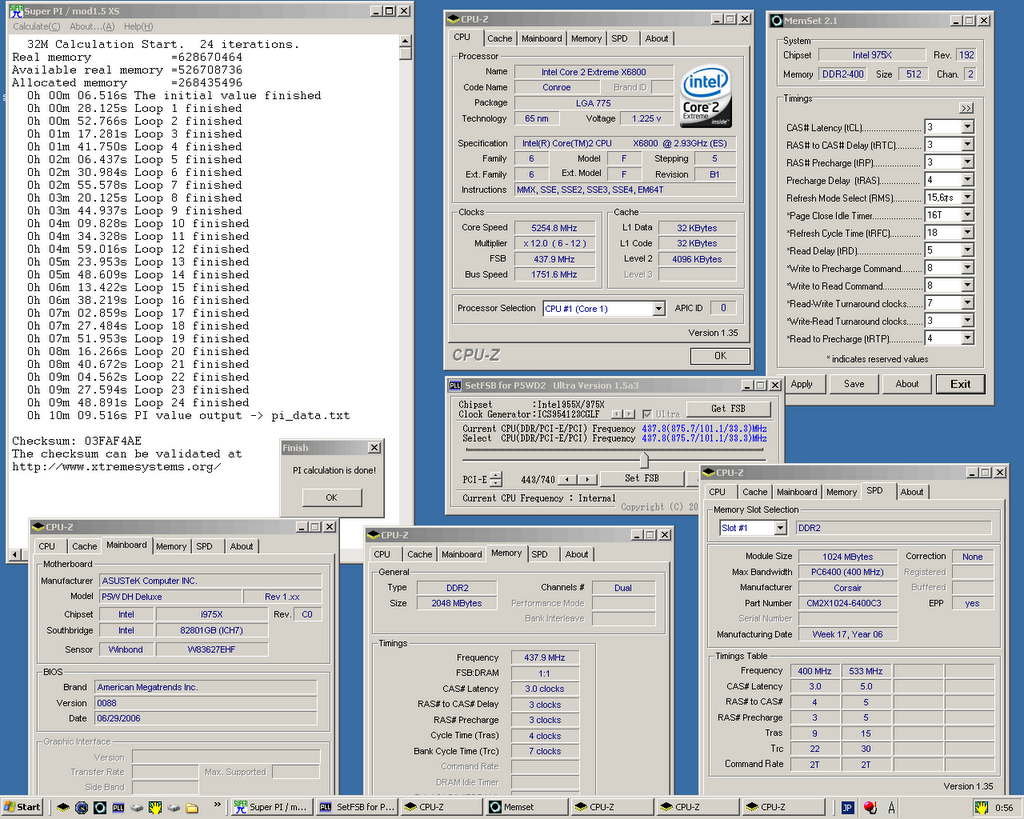Click the SetFSB title bar PLL icon

(x=455, y=385)
